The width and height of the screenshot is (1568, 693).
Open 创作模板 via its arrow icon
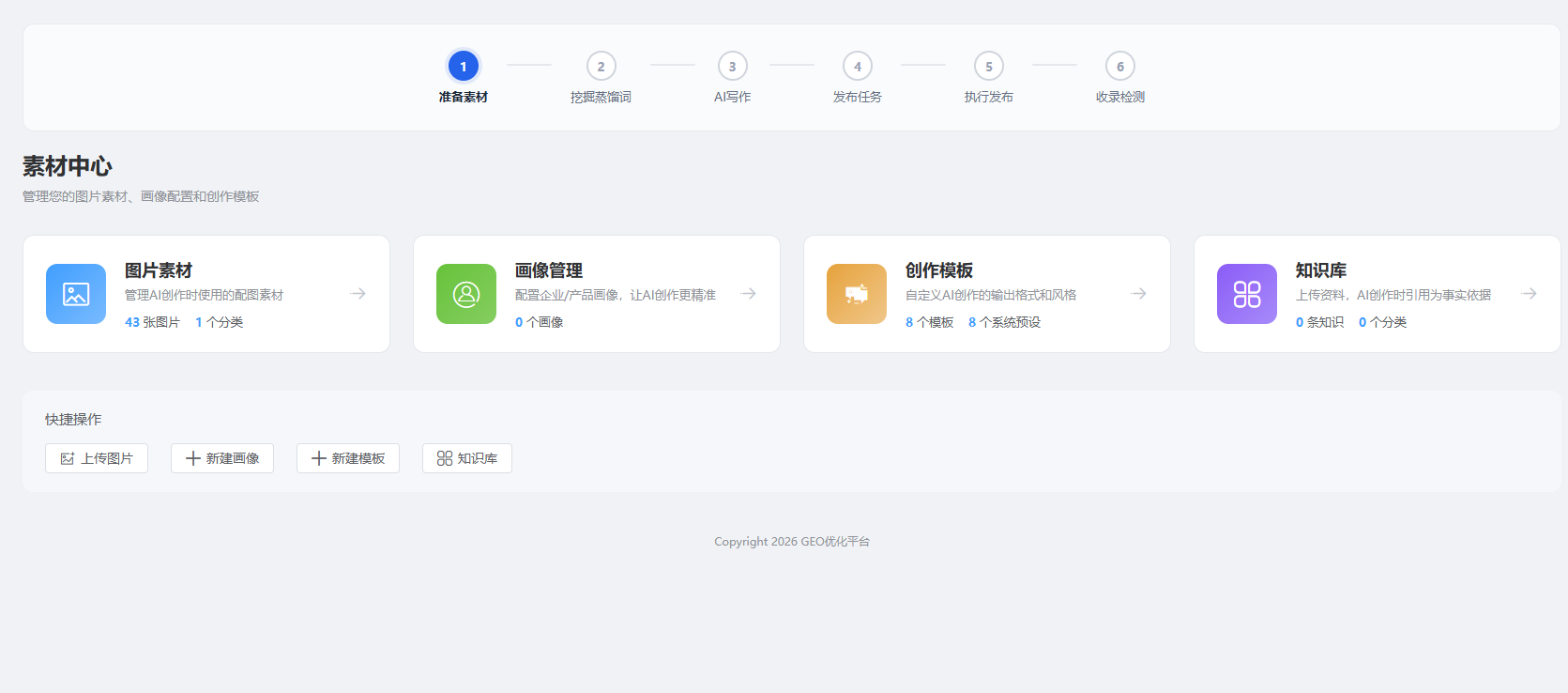[x=1139, y=294]
